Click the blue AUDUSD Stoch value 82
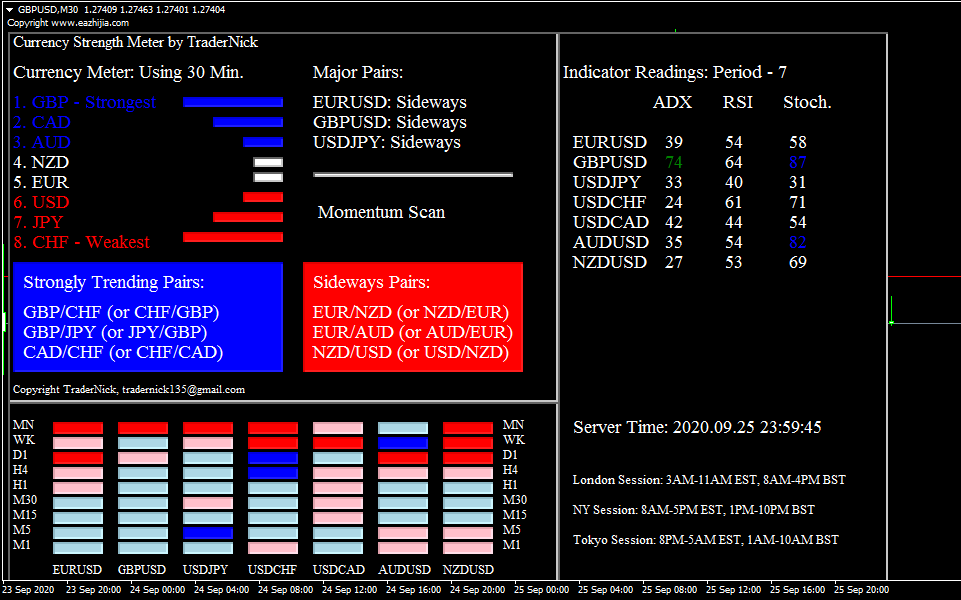 click(x=797, y=242)
